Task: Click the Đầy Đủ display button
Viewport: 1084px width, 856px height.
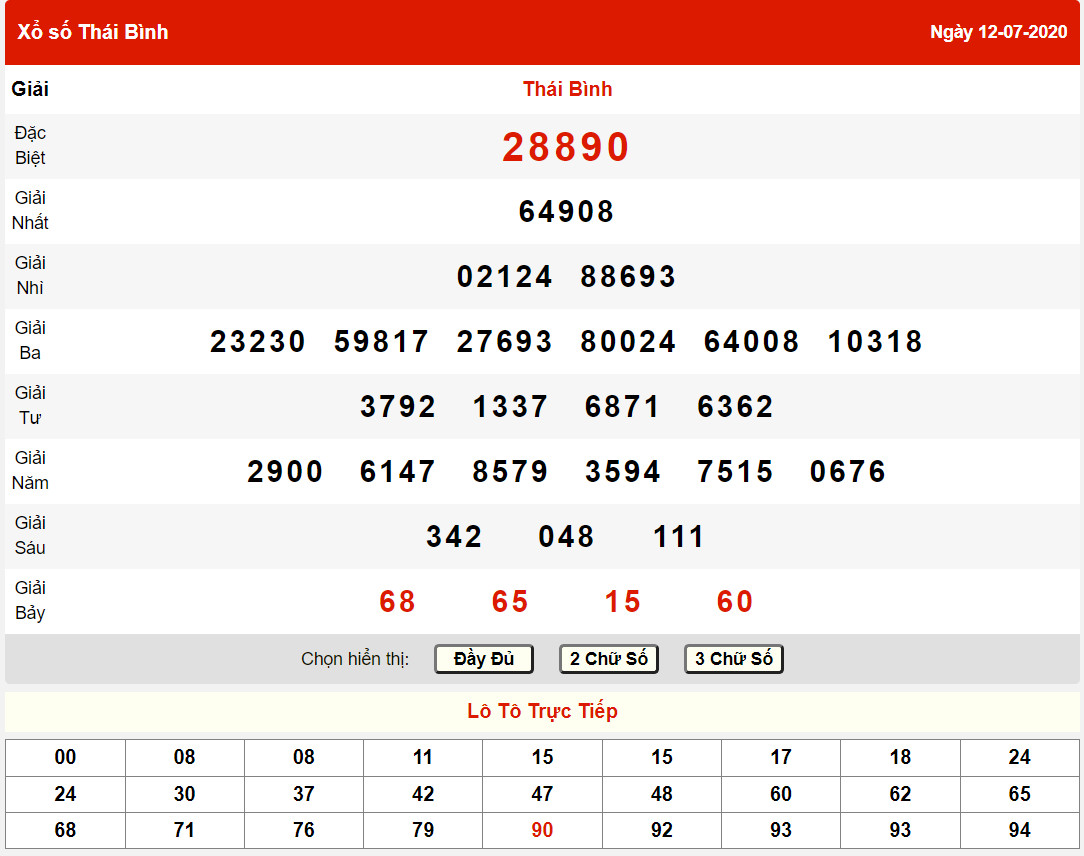Action: (483, 659)
